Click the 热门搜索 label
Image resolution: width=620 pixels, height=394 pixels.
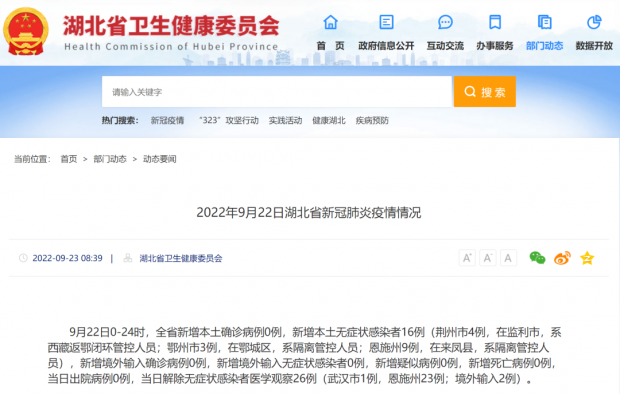[120, 120]
